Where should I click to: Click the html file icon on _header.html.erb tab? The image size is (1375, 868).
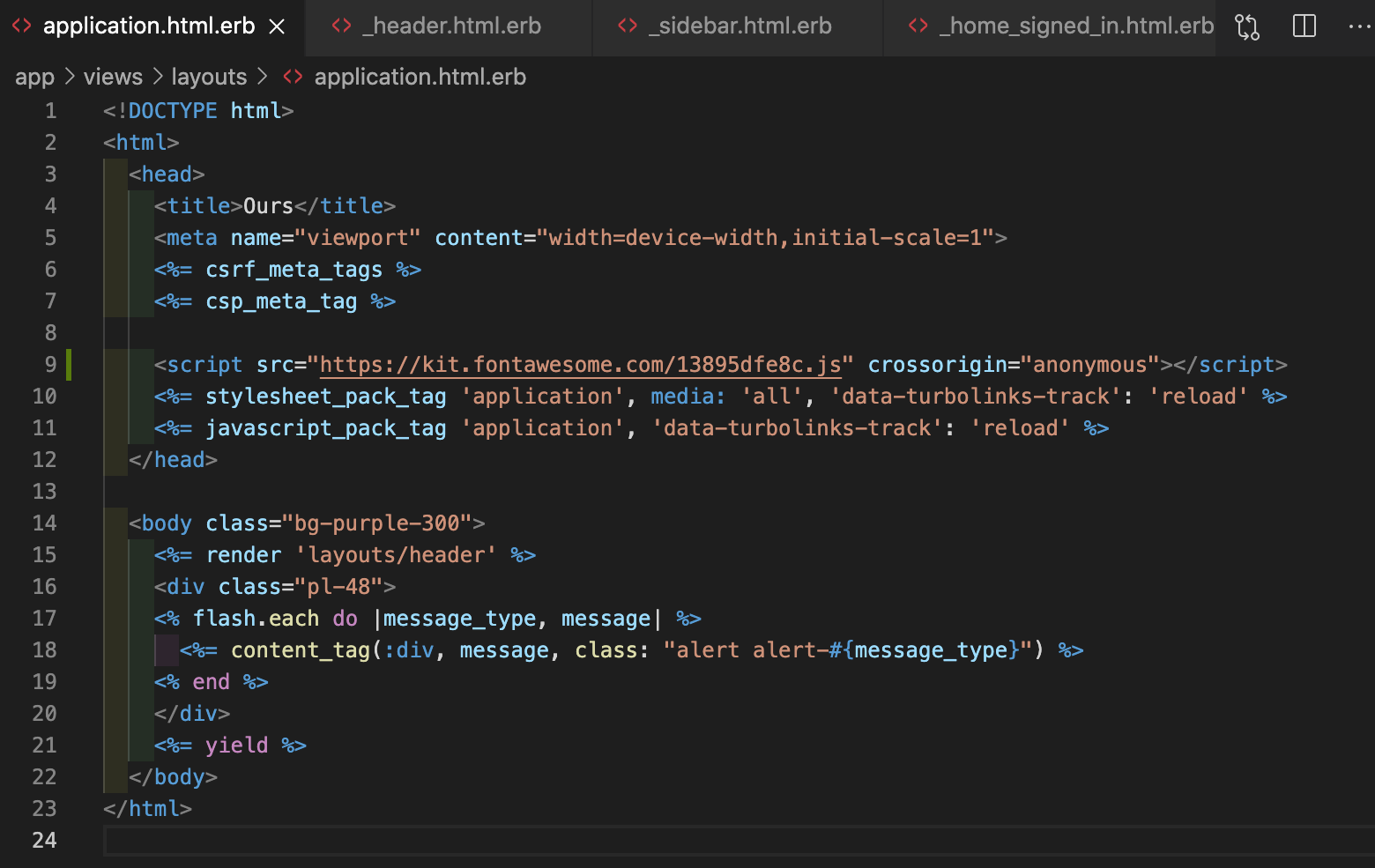pos(342,26)
